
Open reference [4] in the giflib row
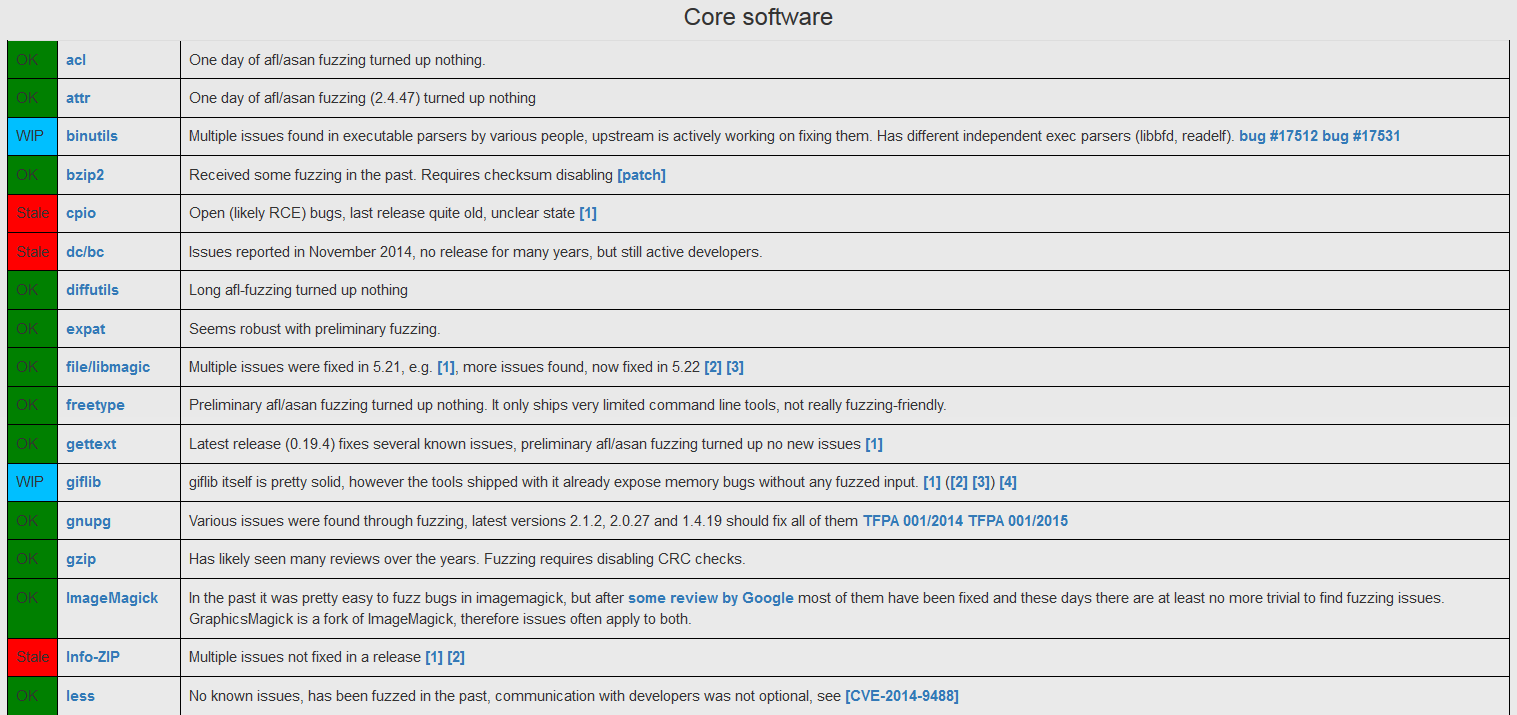click(x=1008, y=482)
